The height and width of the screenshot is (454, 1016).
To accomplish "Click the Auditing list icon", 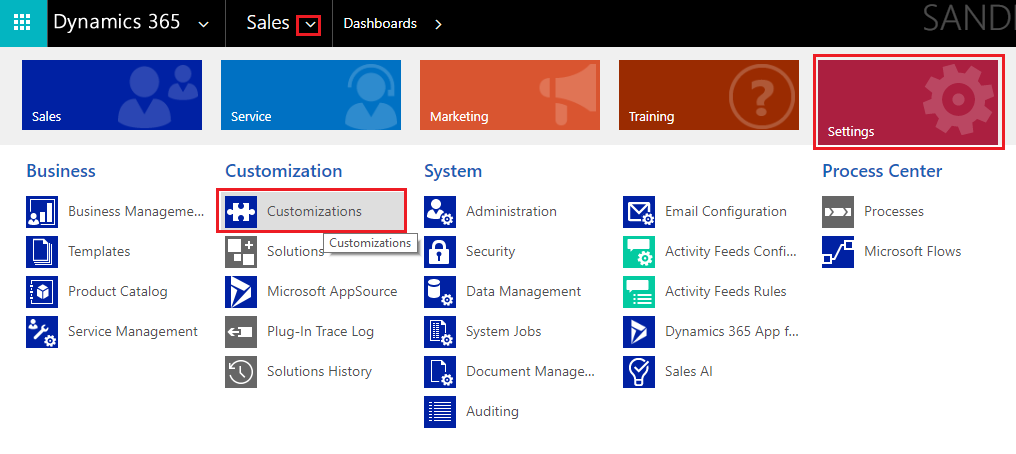I will pyautogui.click(x=440, y=412).
